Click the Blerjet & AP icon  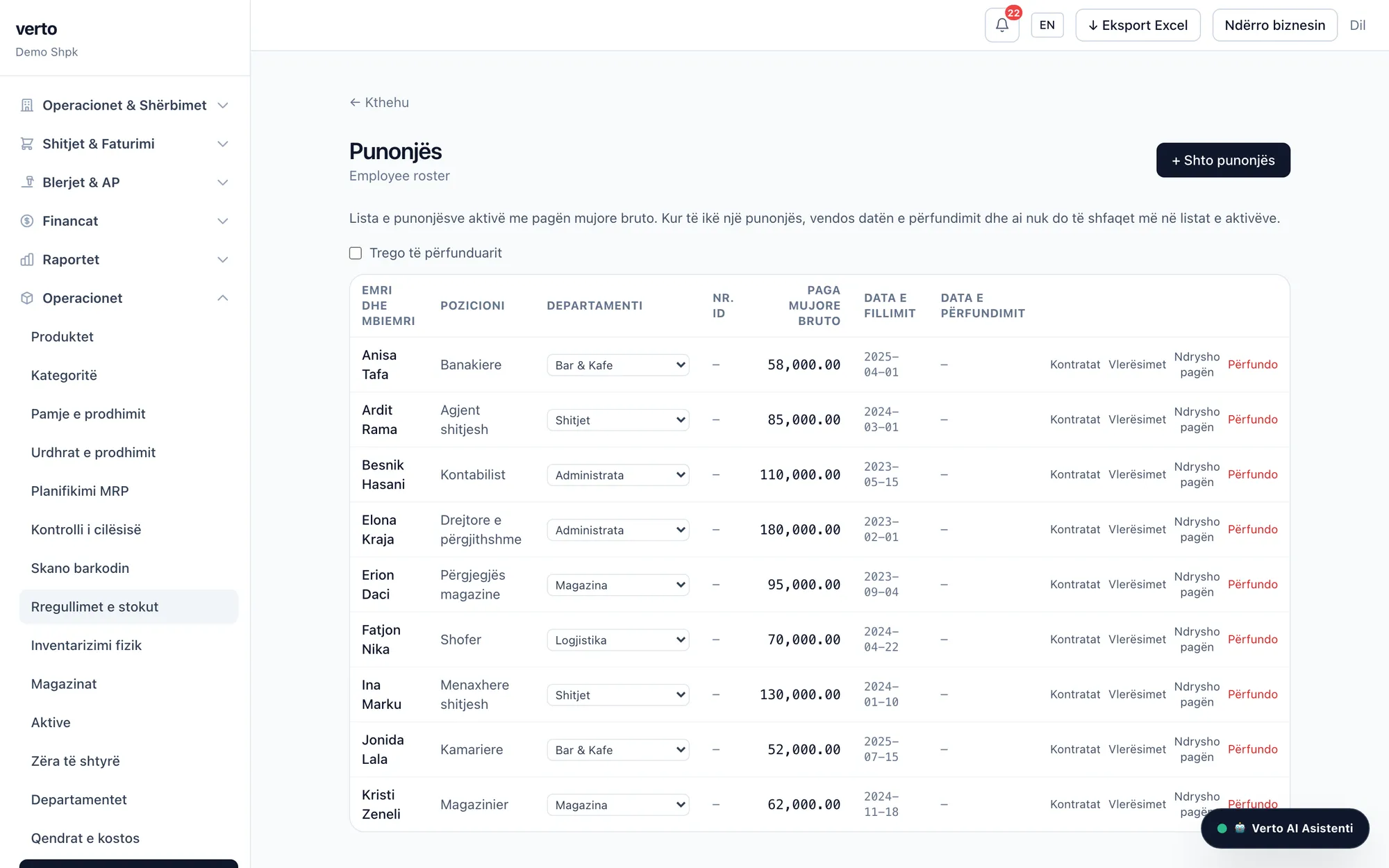point(27,182)
